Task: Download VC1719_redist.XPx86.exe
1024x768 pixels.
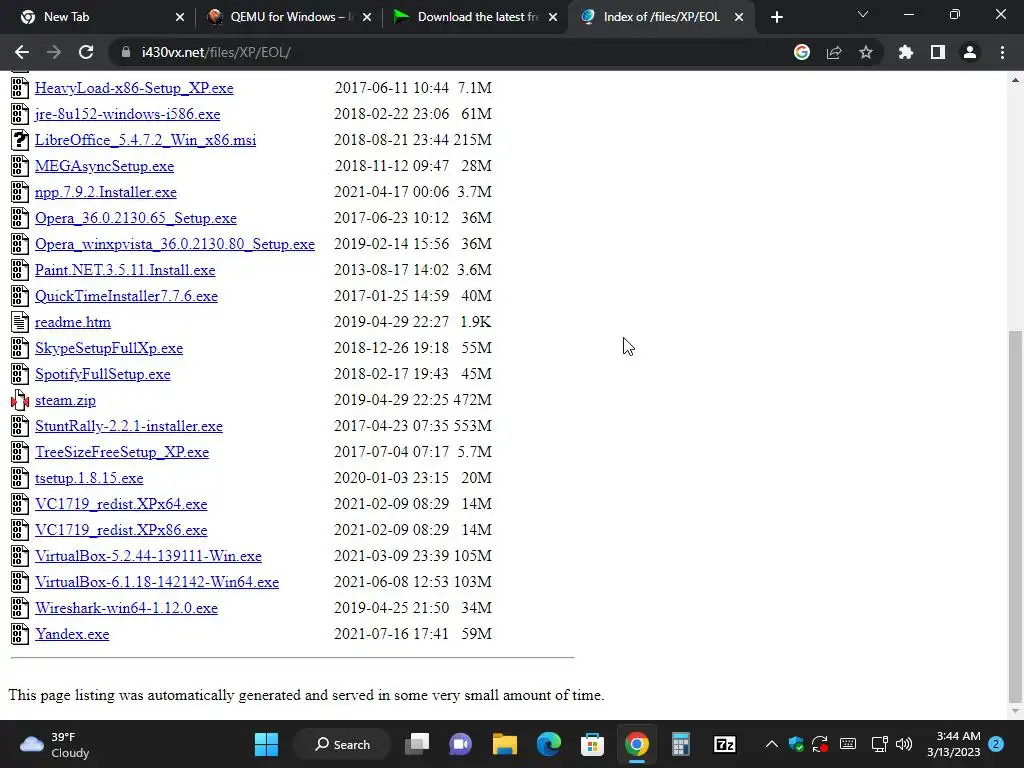Action: point(121,530)
